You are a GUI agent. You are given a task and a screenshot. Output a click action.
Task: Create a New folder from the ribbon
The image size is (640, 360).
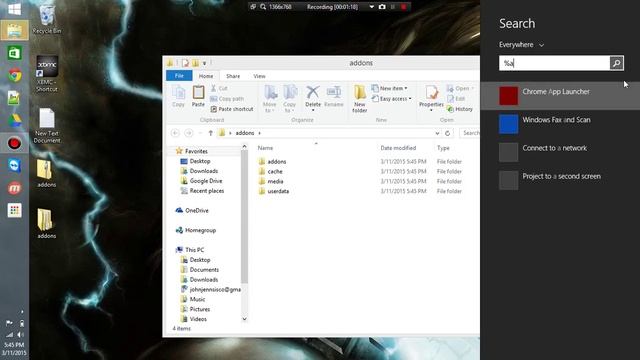(x=360, y=99)
